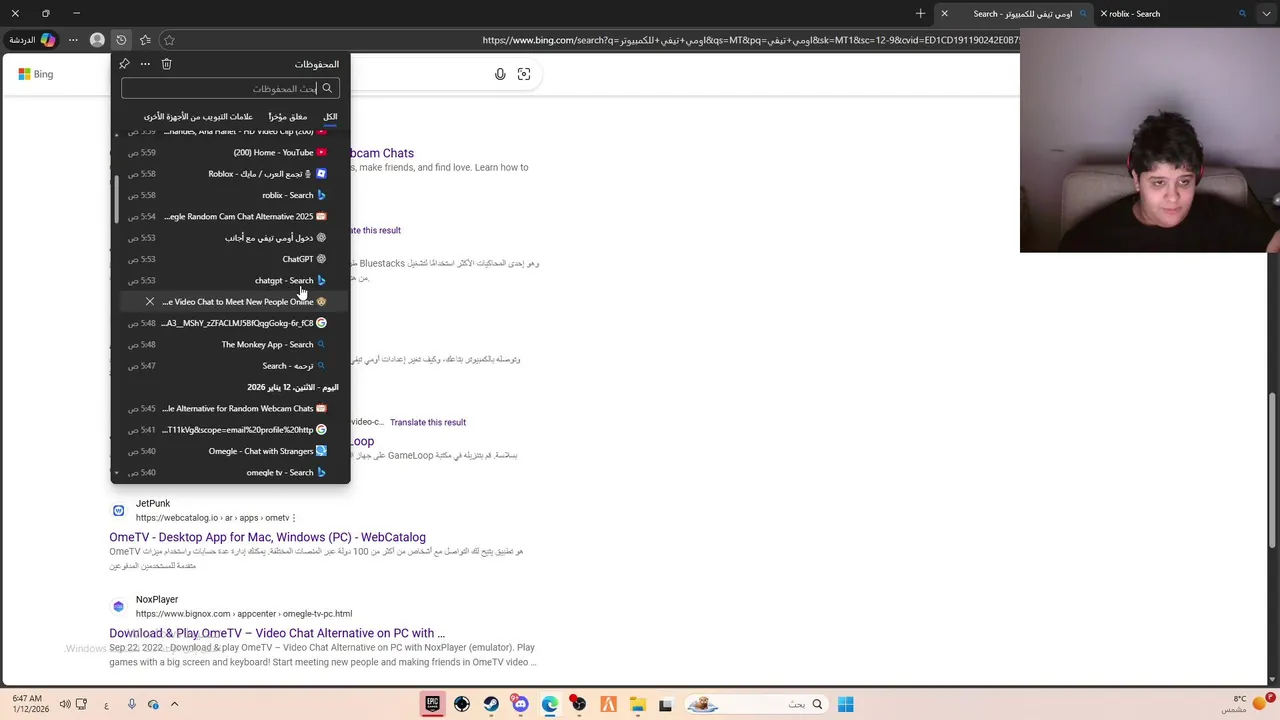The width and height of the screenshot is (1280, 720).
Task: Open File Explorer from taskbar
Action: [x=637, y=704]
